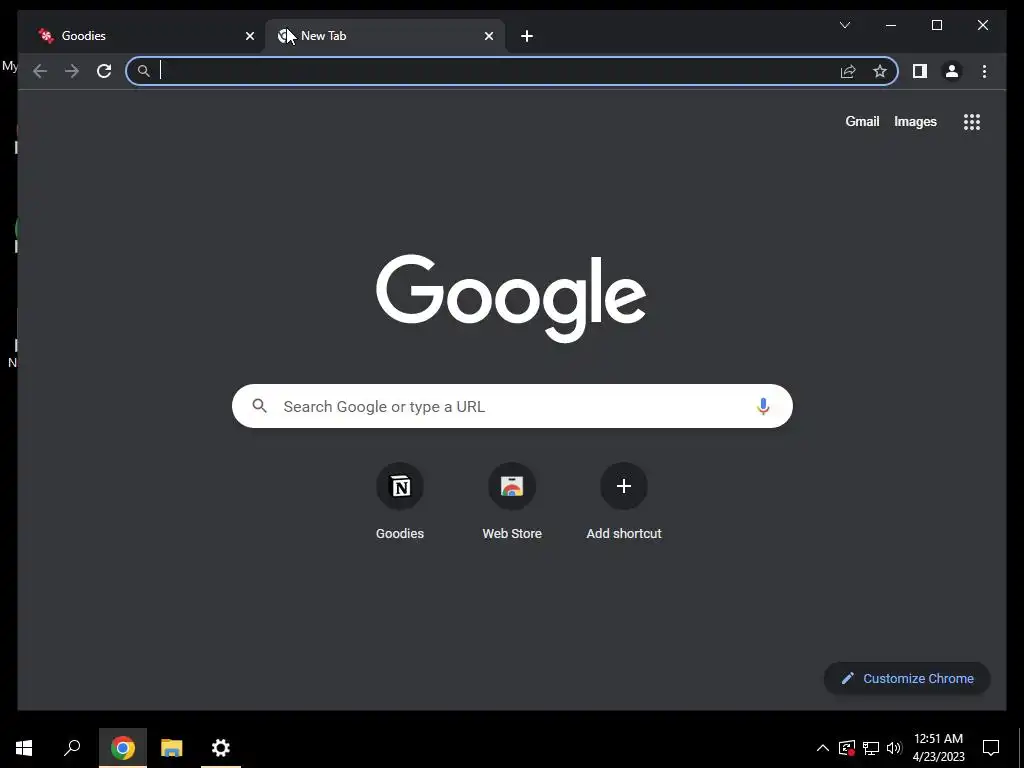Maximize the Chrome window
Viewport: 1024px width, 768px height.
[x=936, y=25]
